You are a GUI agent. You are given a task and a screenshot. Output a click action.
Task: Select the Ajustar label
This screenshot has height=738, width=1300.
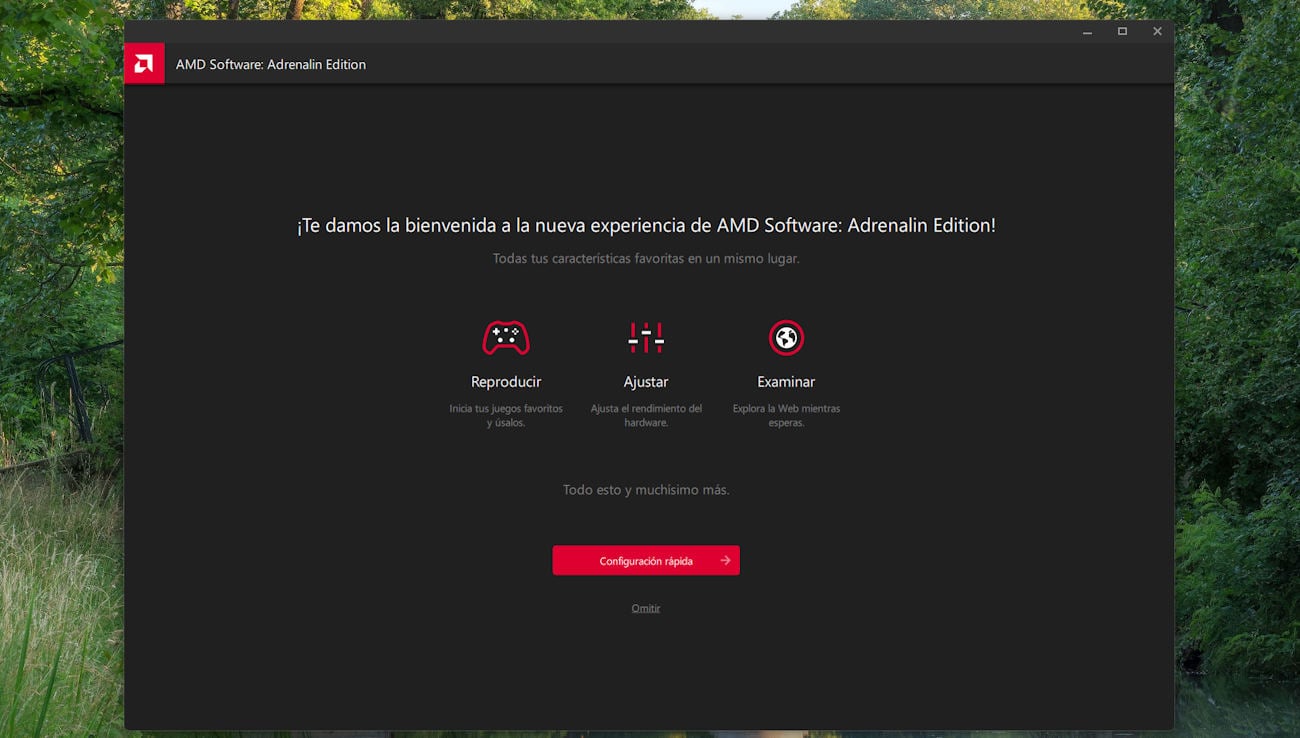click(646, 382)
